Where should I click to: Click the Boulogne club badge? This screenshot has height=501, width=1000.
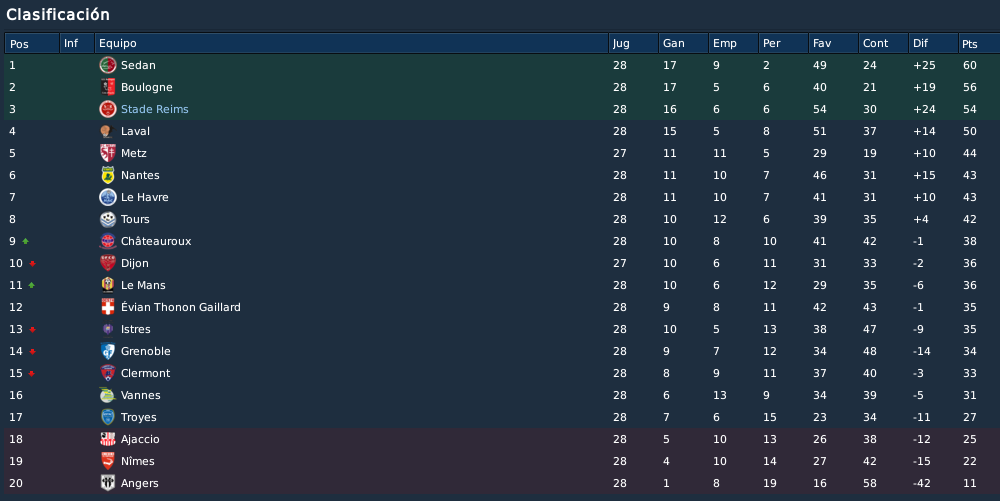[108, 87]
